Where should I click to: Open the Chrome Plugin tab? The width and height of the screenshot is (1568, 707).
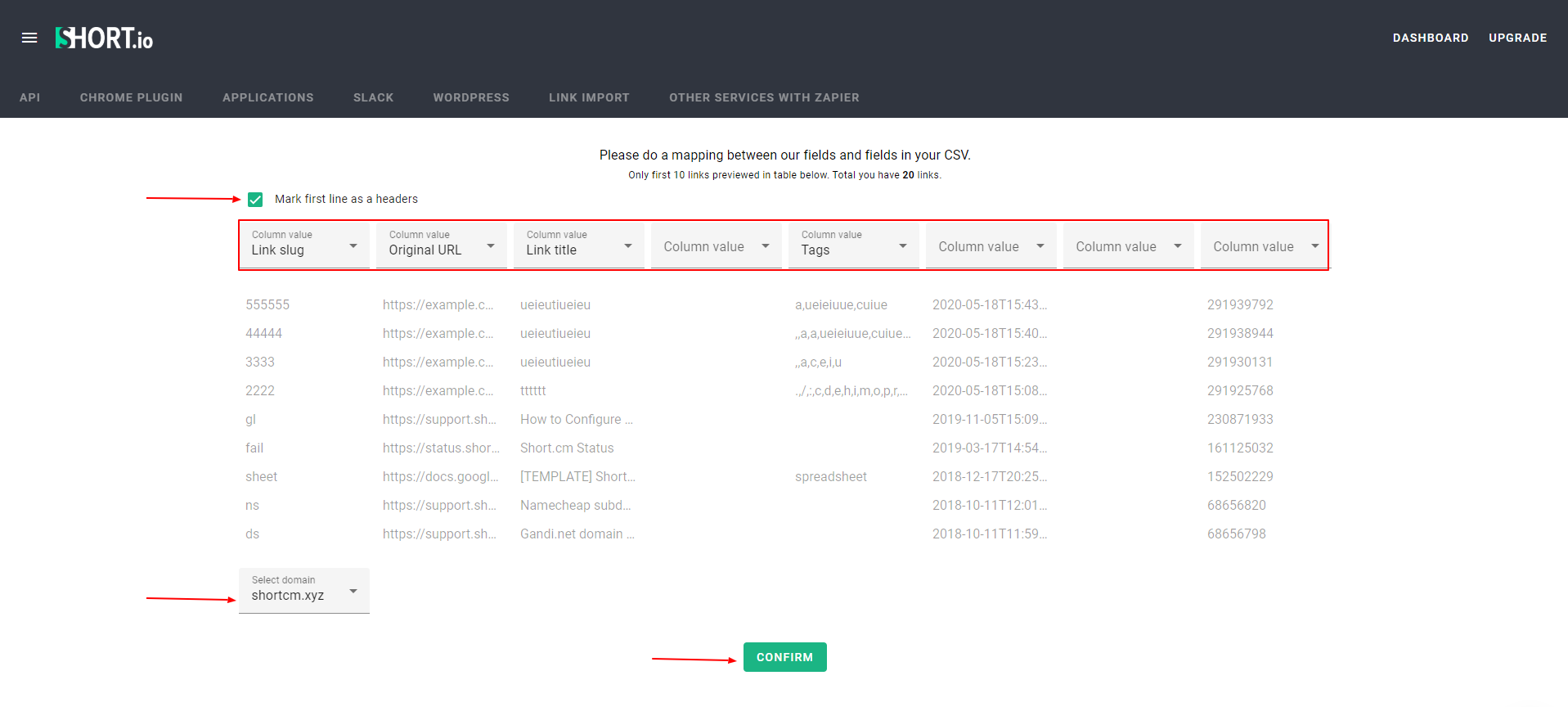click(132, 97)
